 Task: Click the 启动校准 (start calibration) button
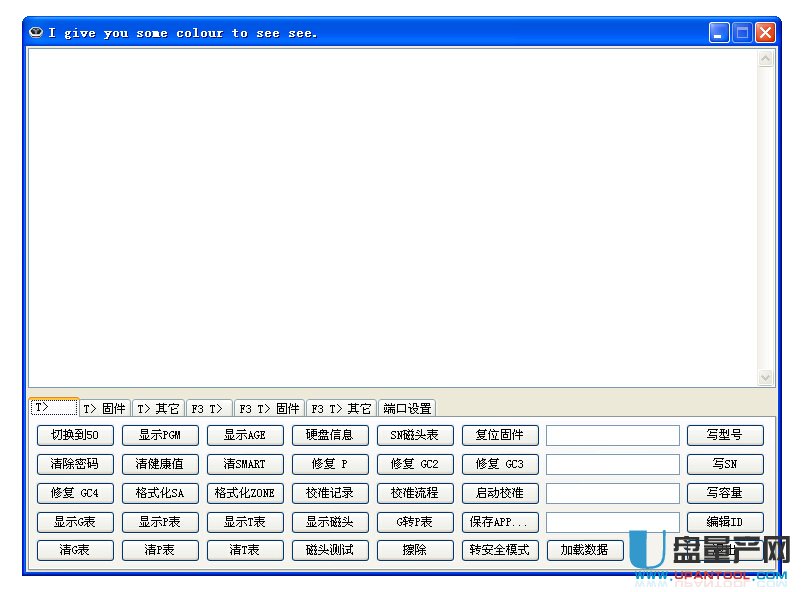[x=500, y=492]
